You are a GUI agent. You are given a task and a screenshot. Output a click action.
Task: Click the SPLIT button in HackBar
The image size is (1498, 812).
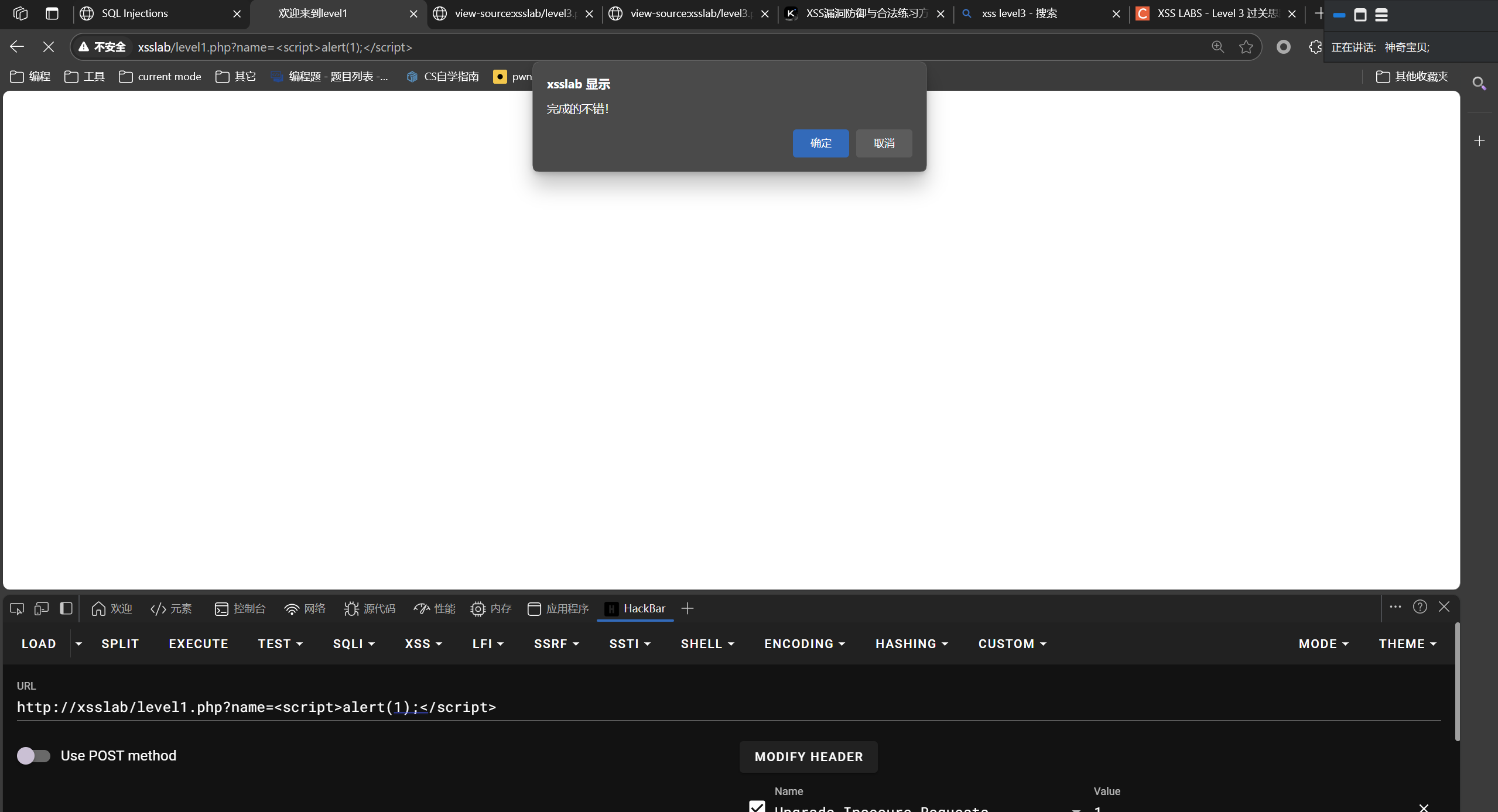[120, 644]
